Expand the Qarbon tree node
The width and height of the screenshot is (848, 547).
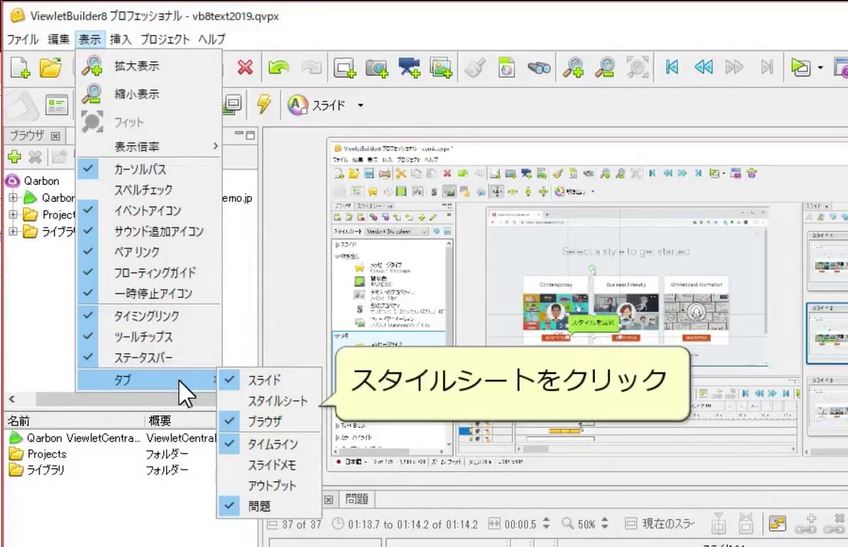coord(14,197)
